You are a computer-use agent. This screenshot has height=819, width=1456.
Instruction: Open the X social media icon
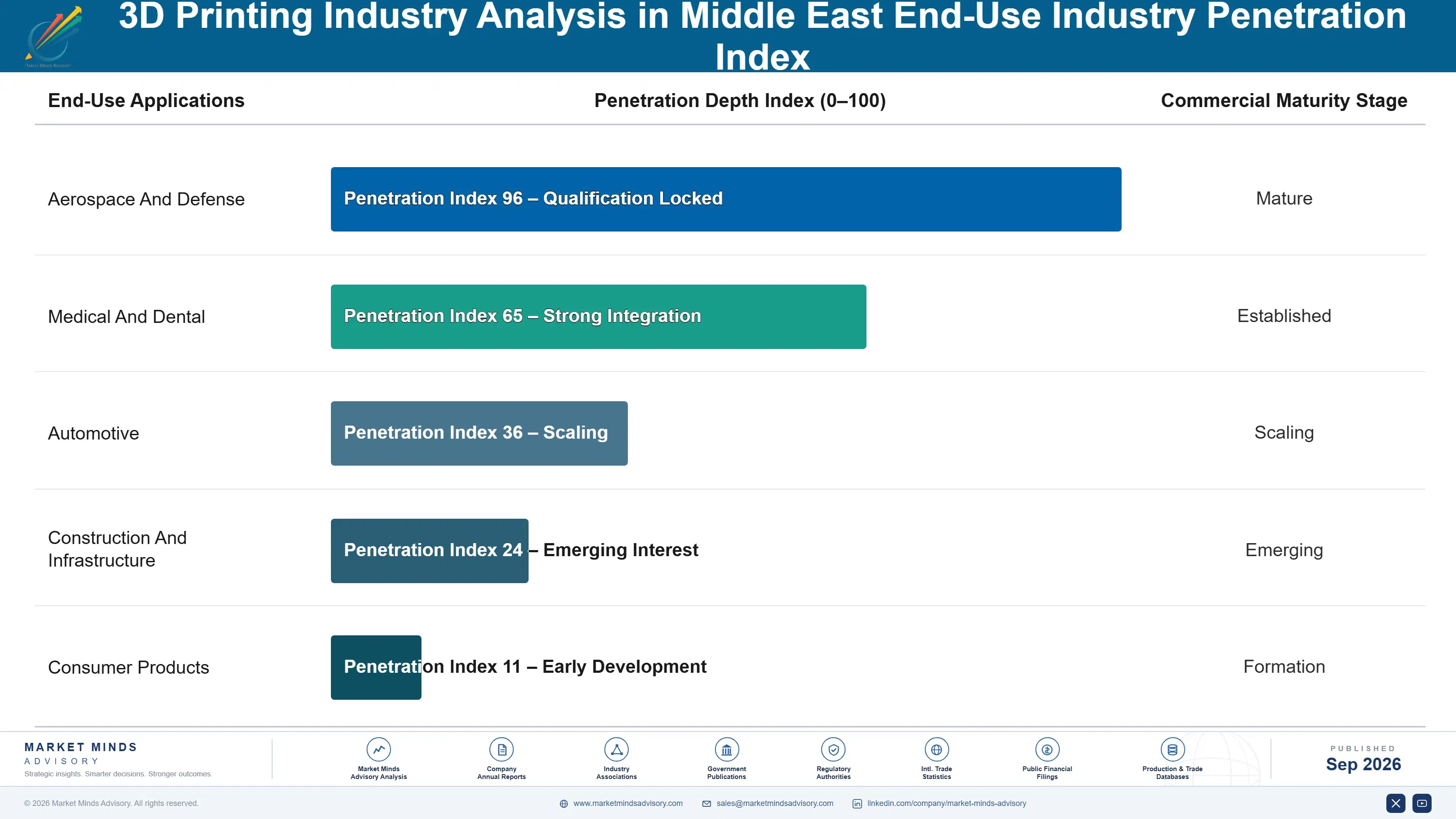(1395, 803)
